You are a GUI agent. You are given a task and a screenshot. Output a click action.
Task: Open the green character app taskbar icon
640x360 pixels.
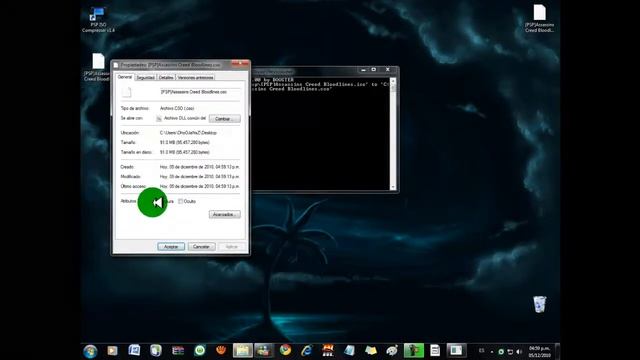click(x=414, y=351)
